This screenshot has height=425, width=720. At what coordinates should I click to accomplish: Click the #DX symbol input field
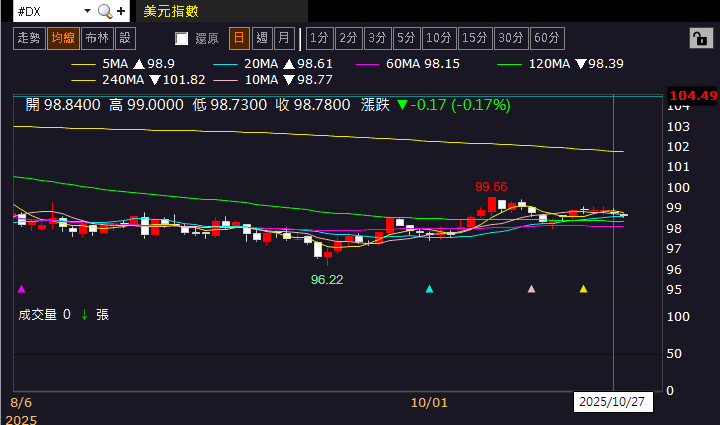(49, 11)
